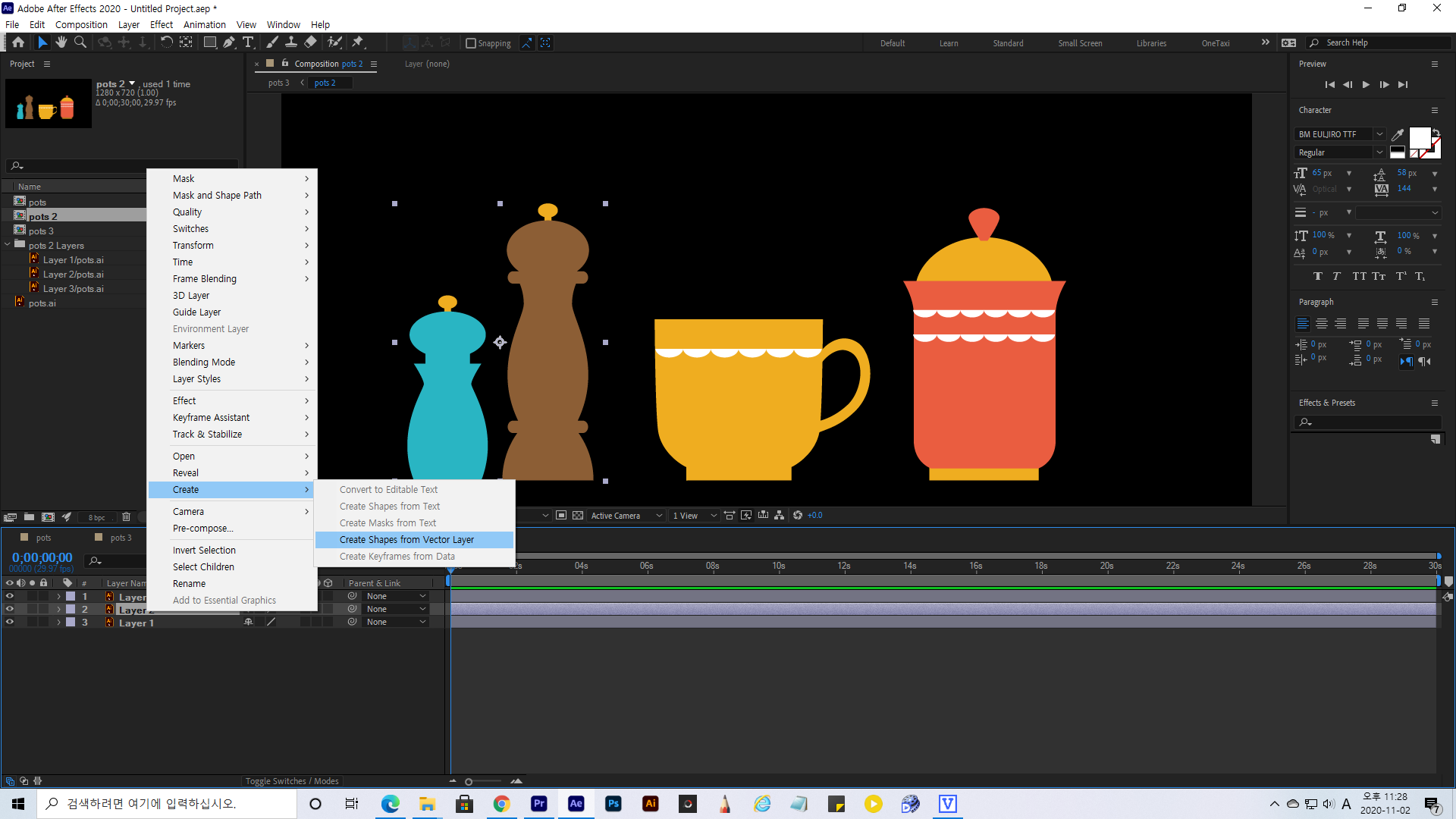This screenshot has width=1456, height=819.
Task: Open the Animation menu
Action: (204, 24)
